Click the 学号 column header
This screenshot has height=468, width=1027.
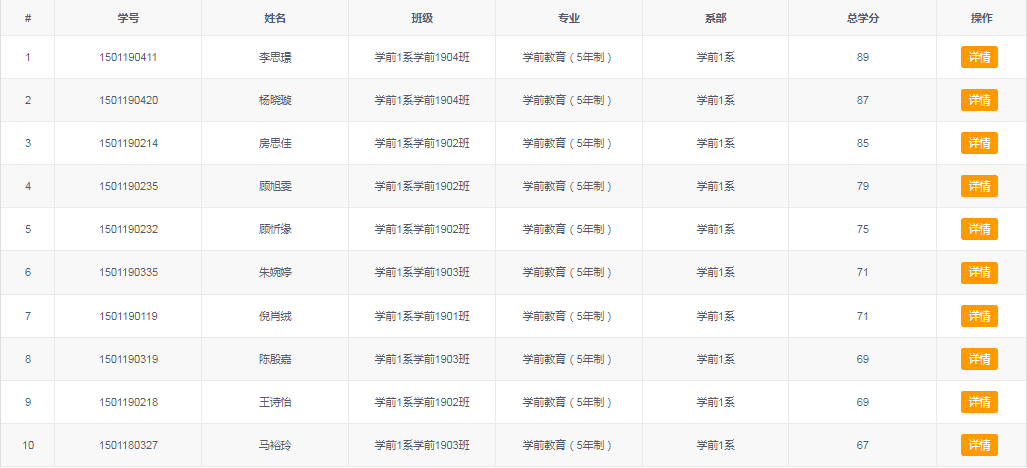[x=128, y=18]
